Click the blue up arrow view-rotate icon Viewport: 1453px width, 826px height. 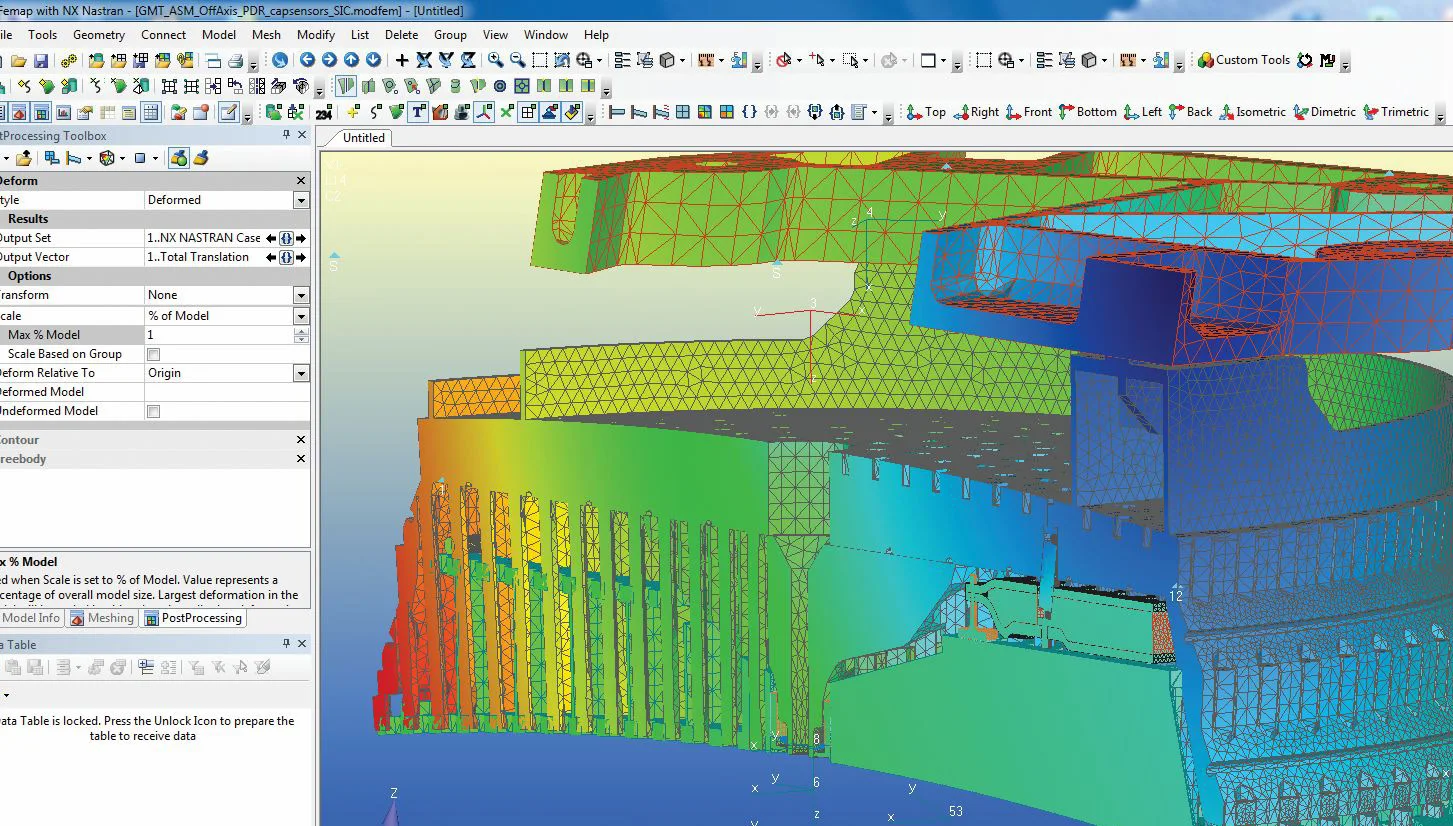(351, 60)
